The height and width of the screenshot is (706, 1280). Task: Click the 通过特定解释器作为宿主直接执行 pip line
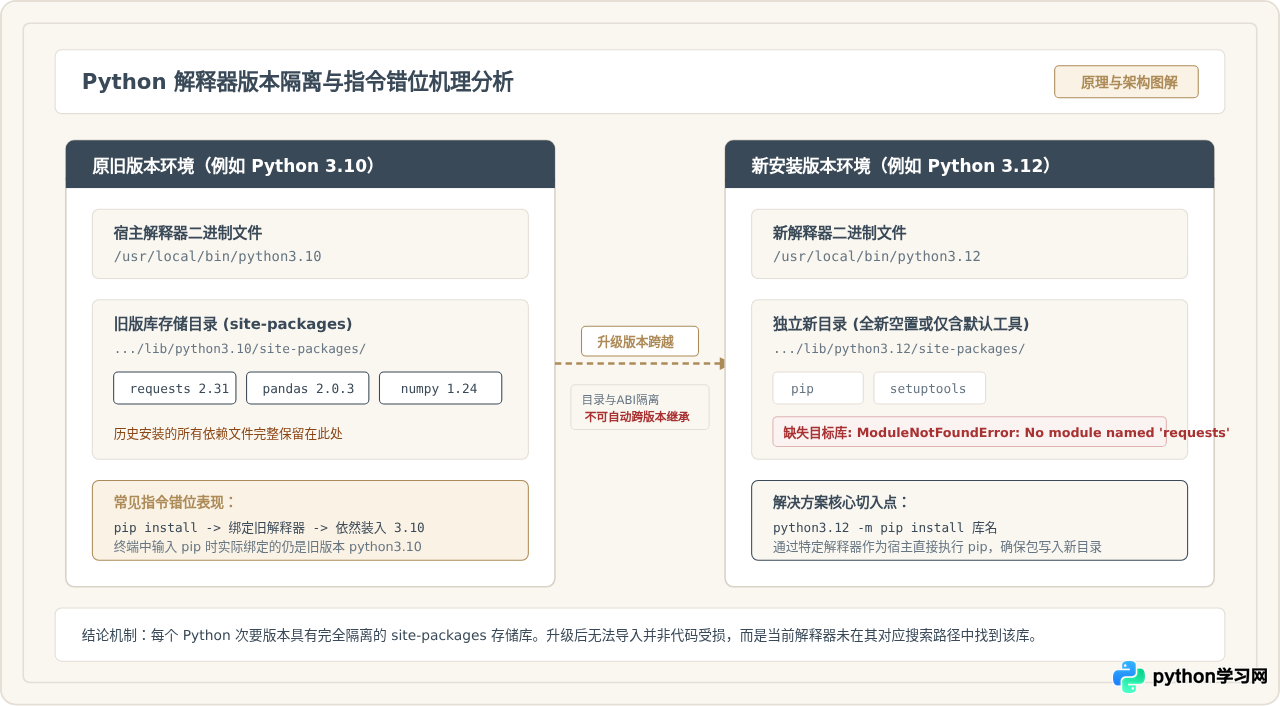(938, 547)
